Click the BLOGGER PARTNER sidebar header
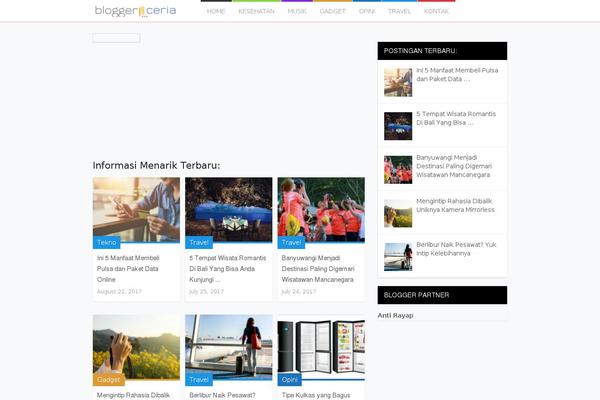 coord(442,295)
